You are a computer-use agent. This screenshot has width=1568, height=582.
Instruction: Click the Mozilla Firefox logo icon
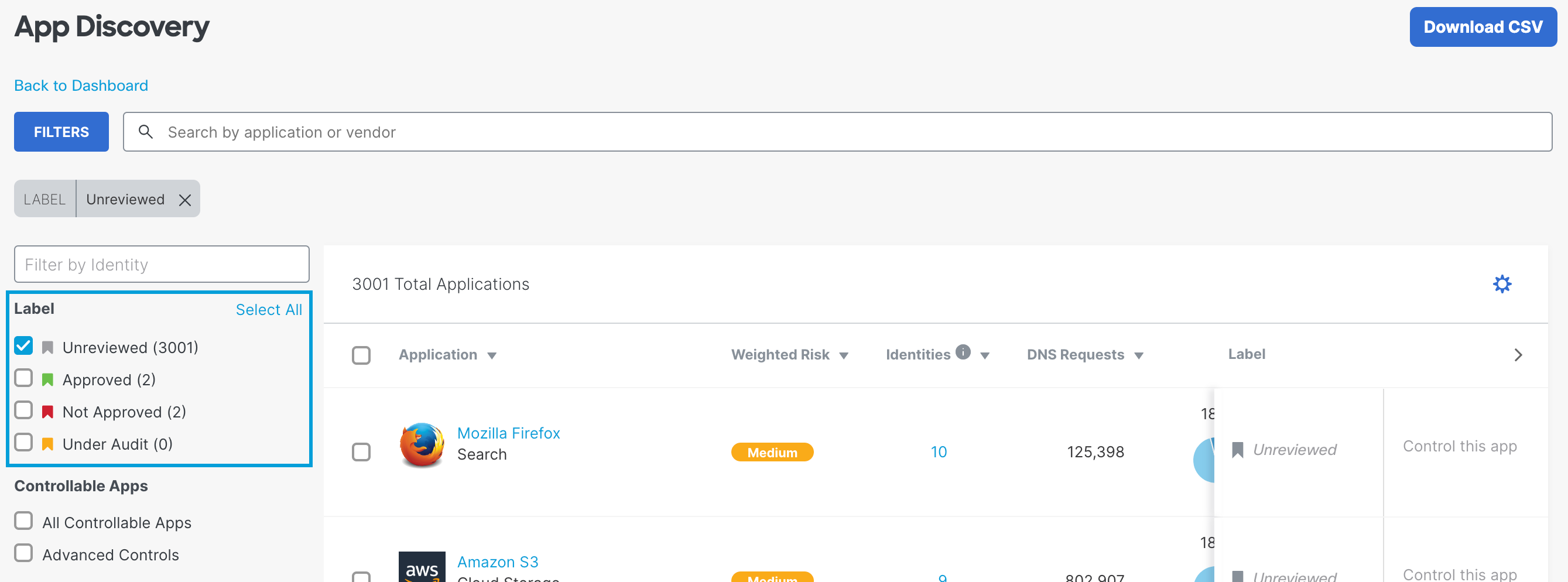click(422, 445)
